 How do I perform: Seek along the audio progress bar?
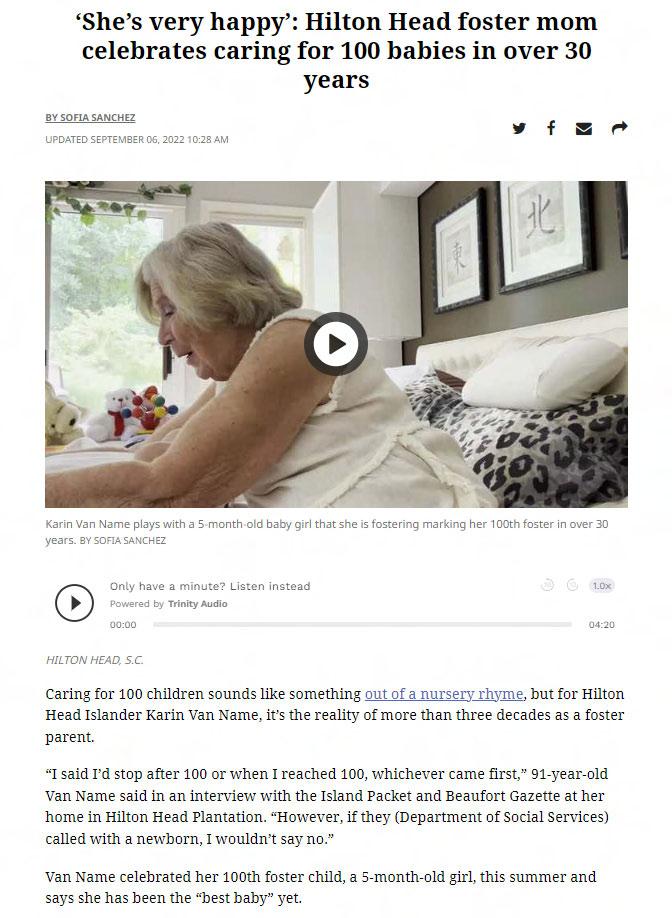pos(362,625)
